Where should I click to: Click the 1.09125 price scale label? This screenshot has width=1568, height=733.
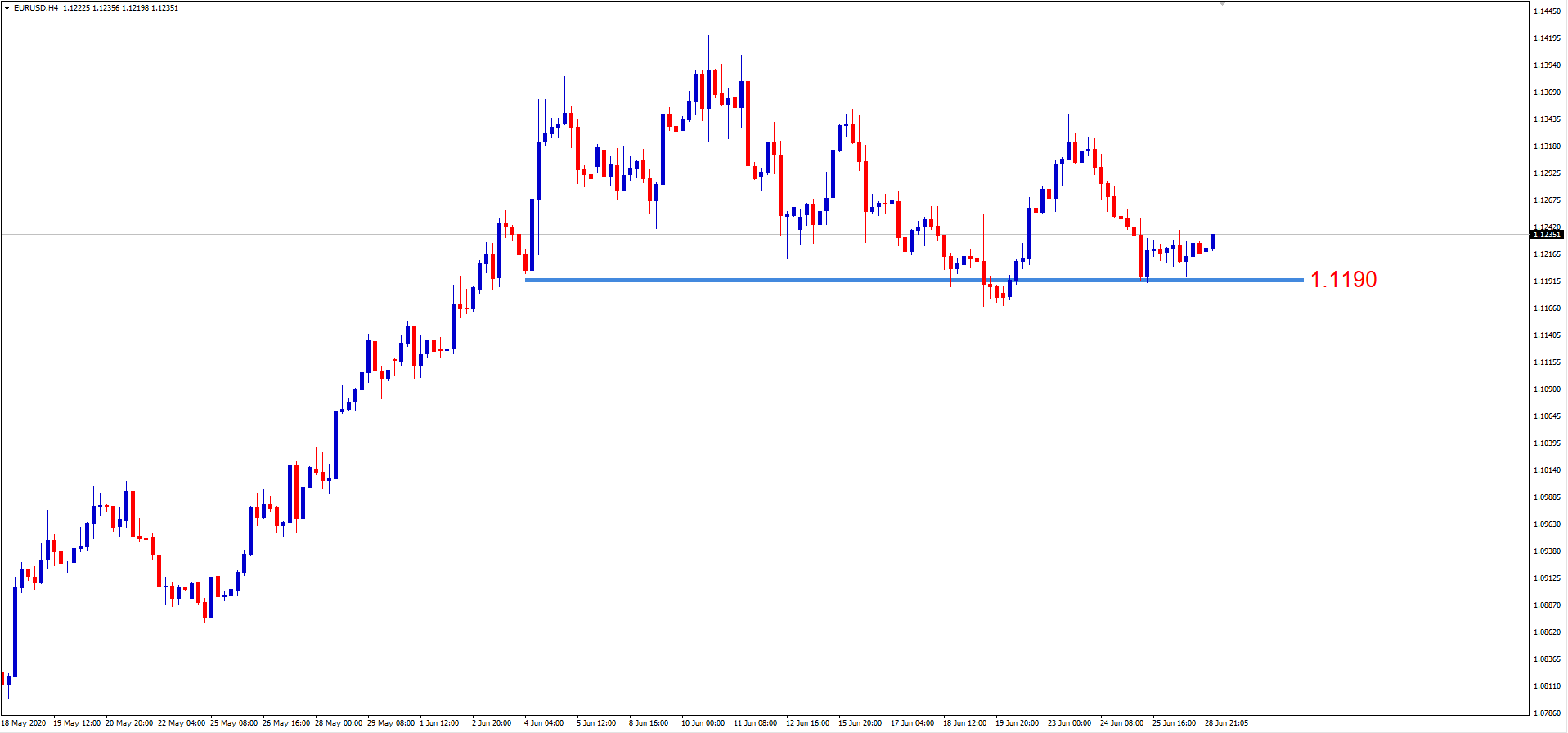coord(1547,578)
